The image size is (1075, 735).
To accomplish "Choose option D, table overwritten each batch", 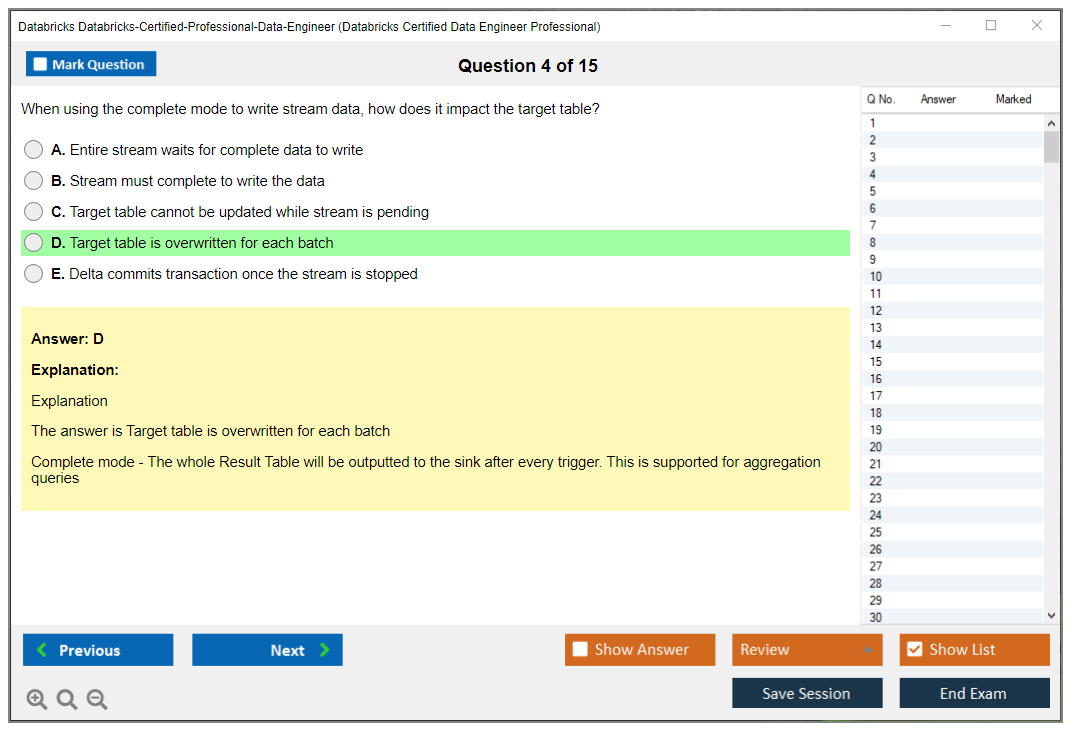I will pyautogui.click(x=34, y=243).
